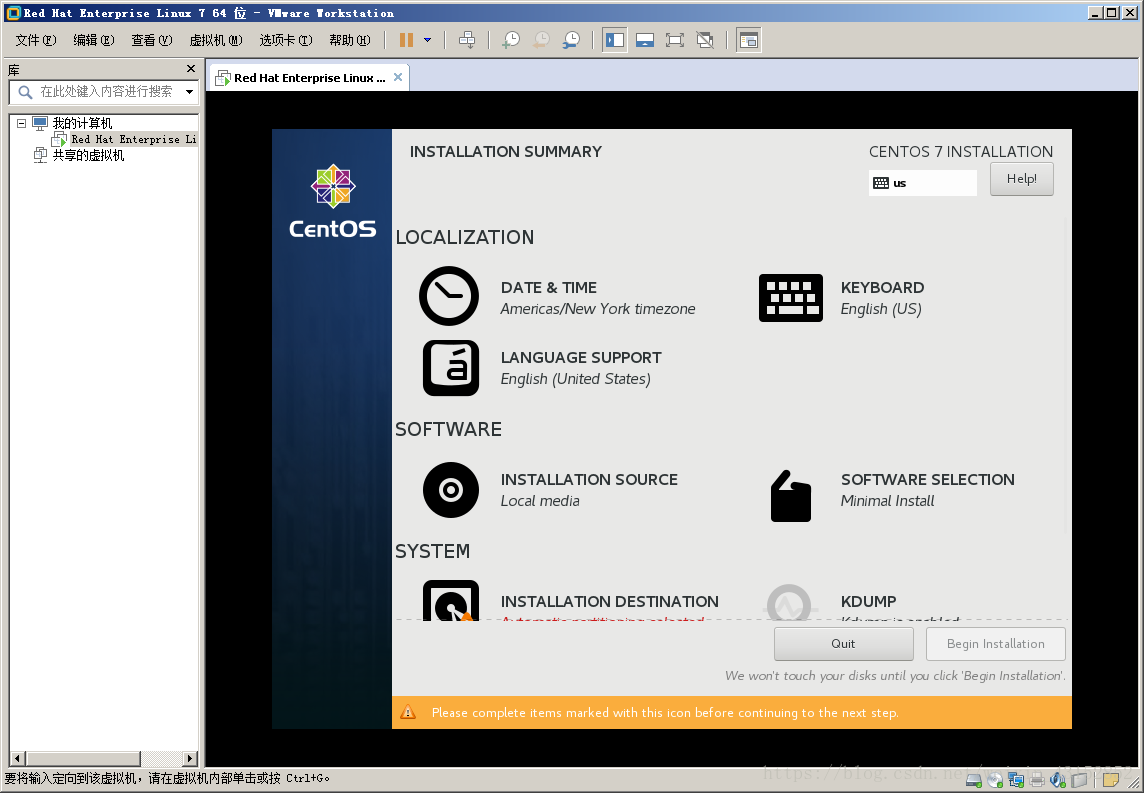Open the library search dropdown arrow
Image resolution: width=1144 pixels, height=793 pixels.
[x=190, y=92]
